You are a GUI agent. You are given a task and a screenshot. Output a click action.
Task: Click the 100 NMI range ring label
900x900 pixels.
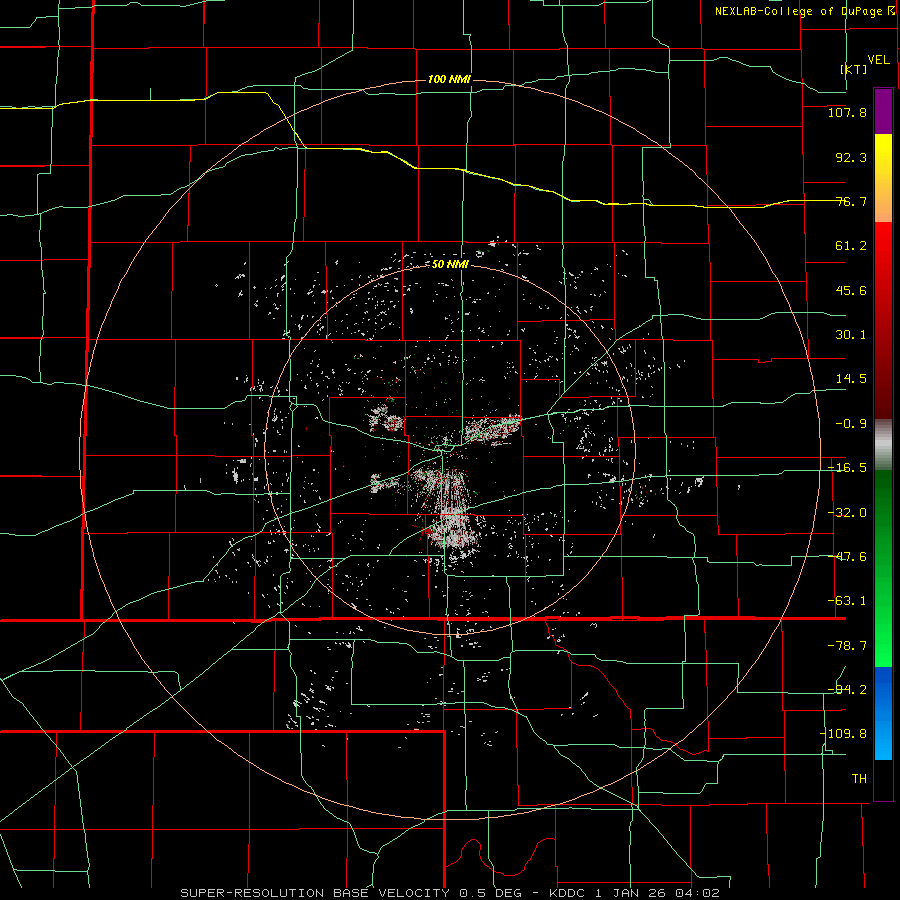[449, 79]
